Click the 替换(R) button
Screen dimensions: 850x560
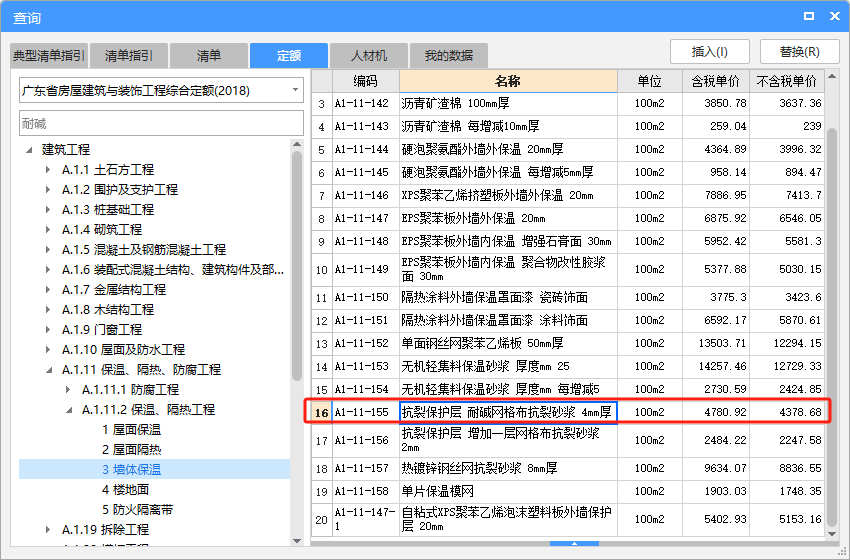pos(800,52)
